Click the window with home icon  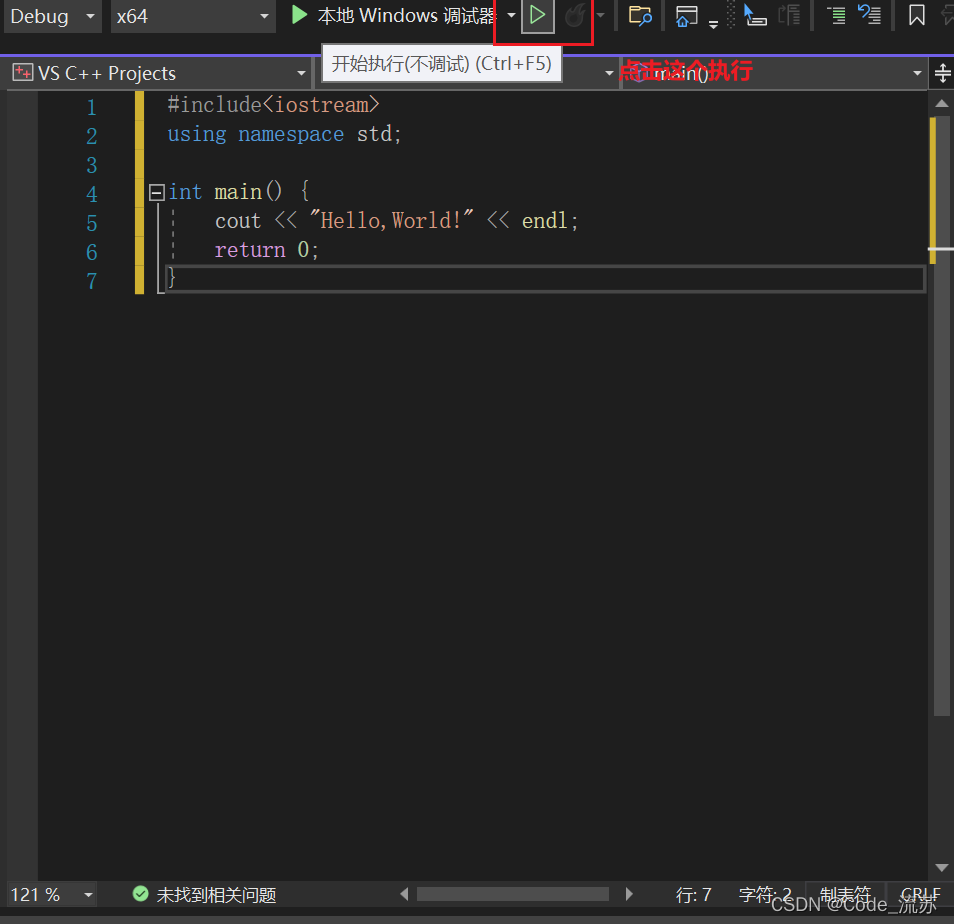[x=686, y=16]
